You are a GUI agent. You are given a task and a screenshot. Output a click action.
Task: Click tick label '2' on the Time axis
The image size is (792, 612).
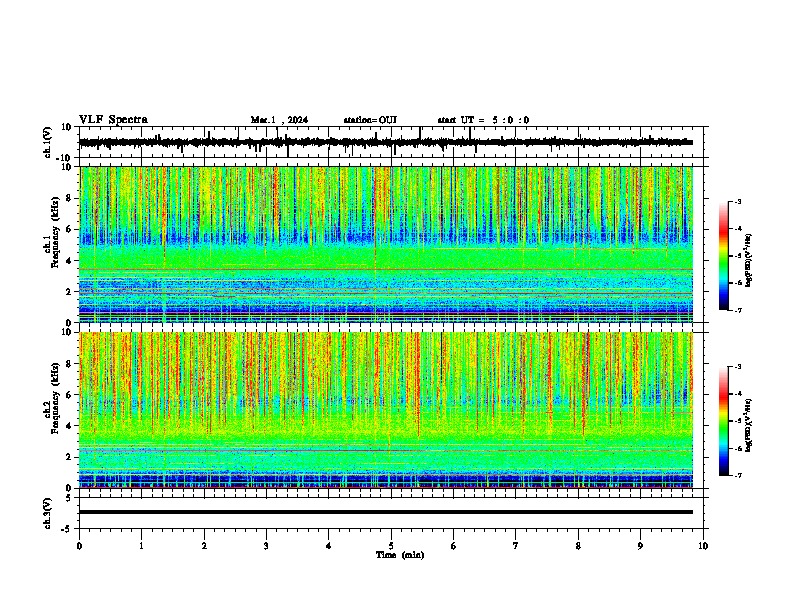(204, 546)
